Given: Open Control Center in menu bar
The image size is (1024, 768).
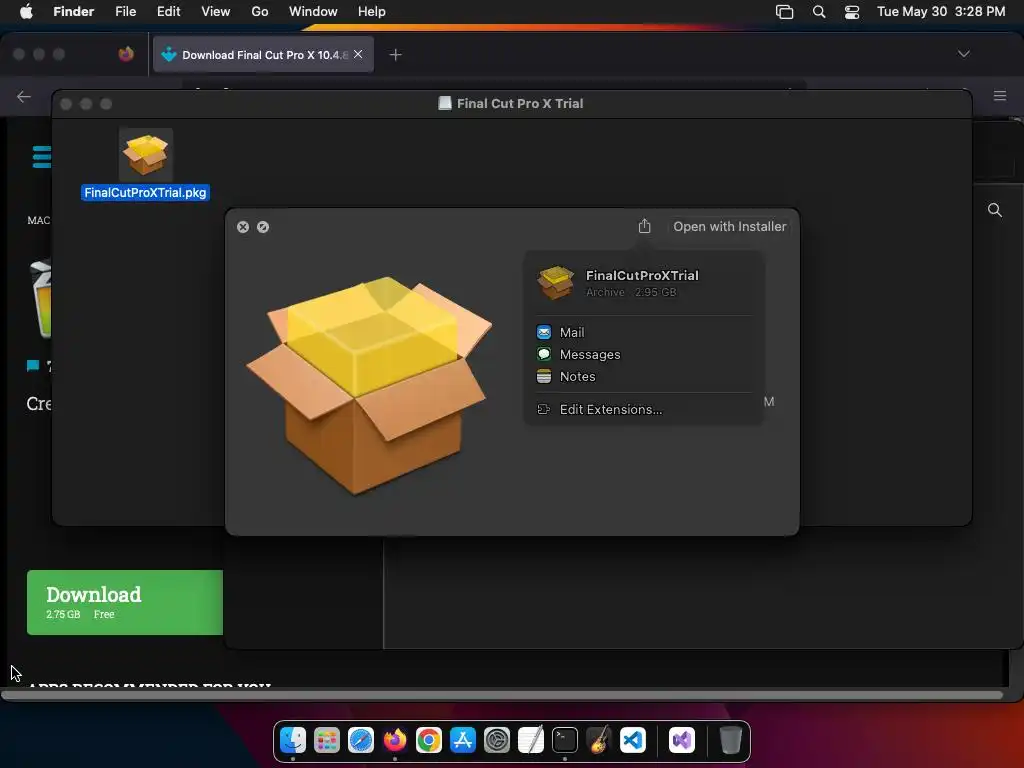Looking at the screenshot, I should pyautogui.click(x=852, y=12).
